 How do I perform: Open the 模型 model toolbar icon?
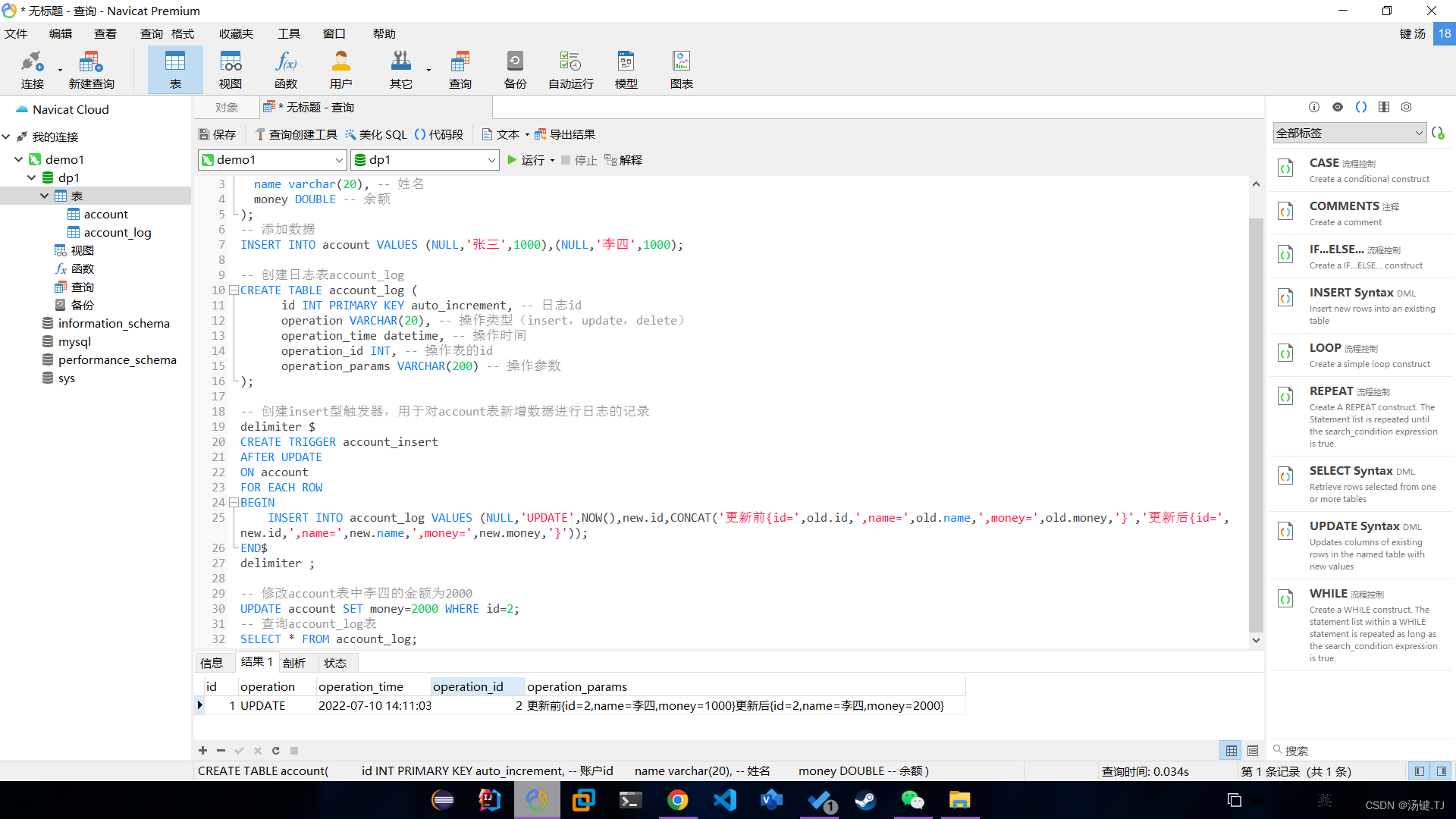point(626,70)
